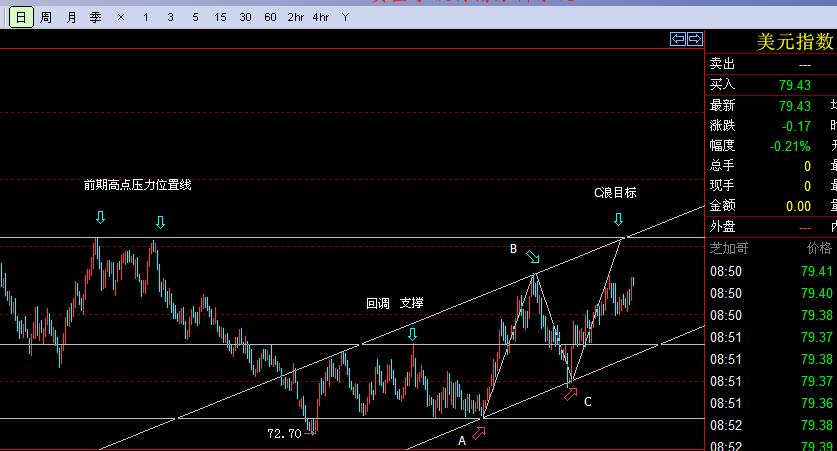Click the 金额 value 0.00

point(799,207)
